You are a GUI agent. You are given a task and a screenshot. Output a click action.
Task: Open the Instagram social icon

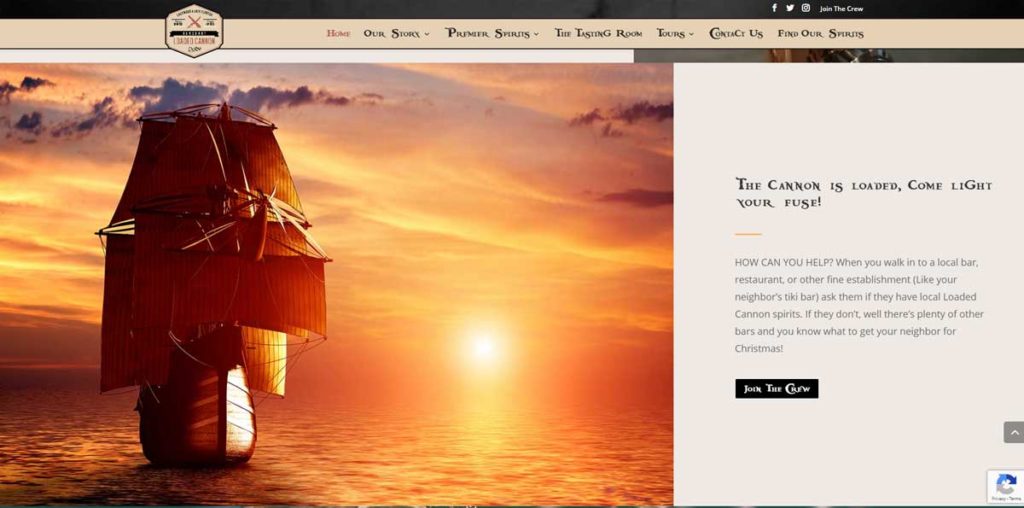coord(806,8)
